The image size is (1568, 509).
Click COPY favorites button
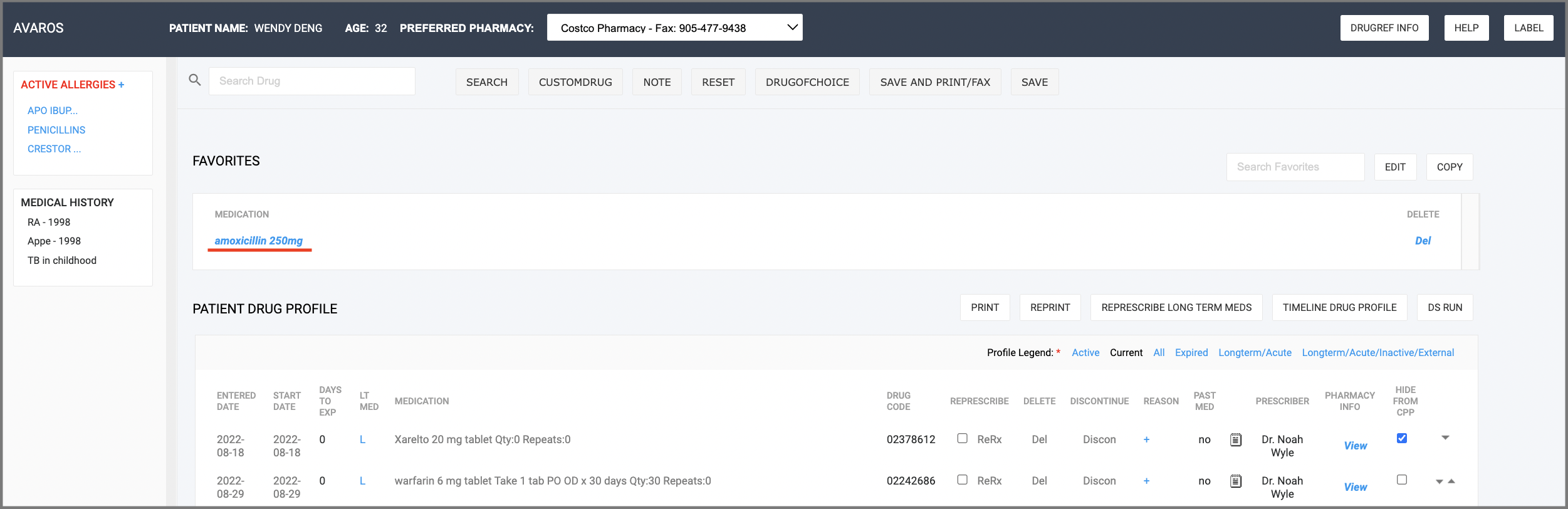(x=1450, y=167)
